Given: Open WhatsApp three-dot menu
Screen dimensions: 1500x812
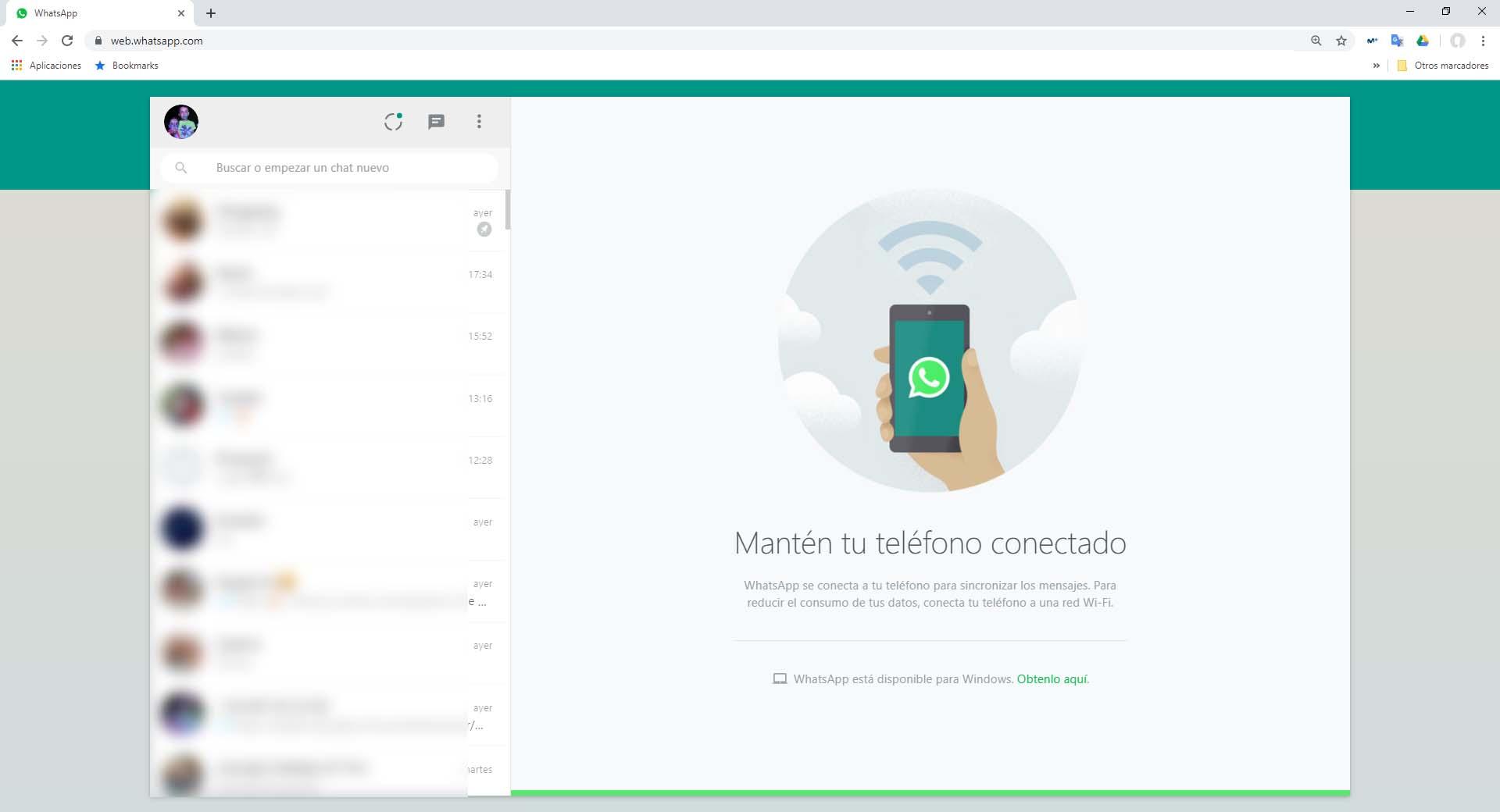Looking at the screenshot, I should point(479,122).
